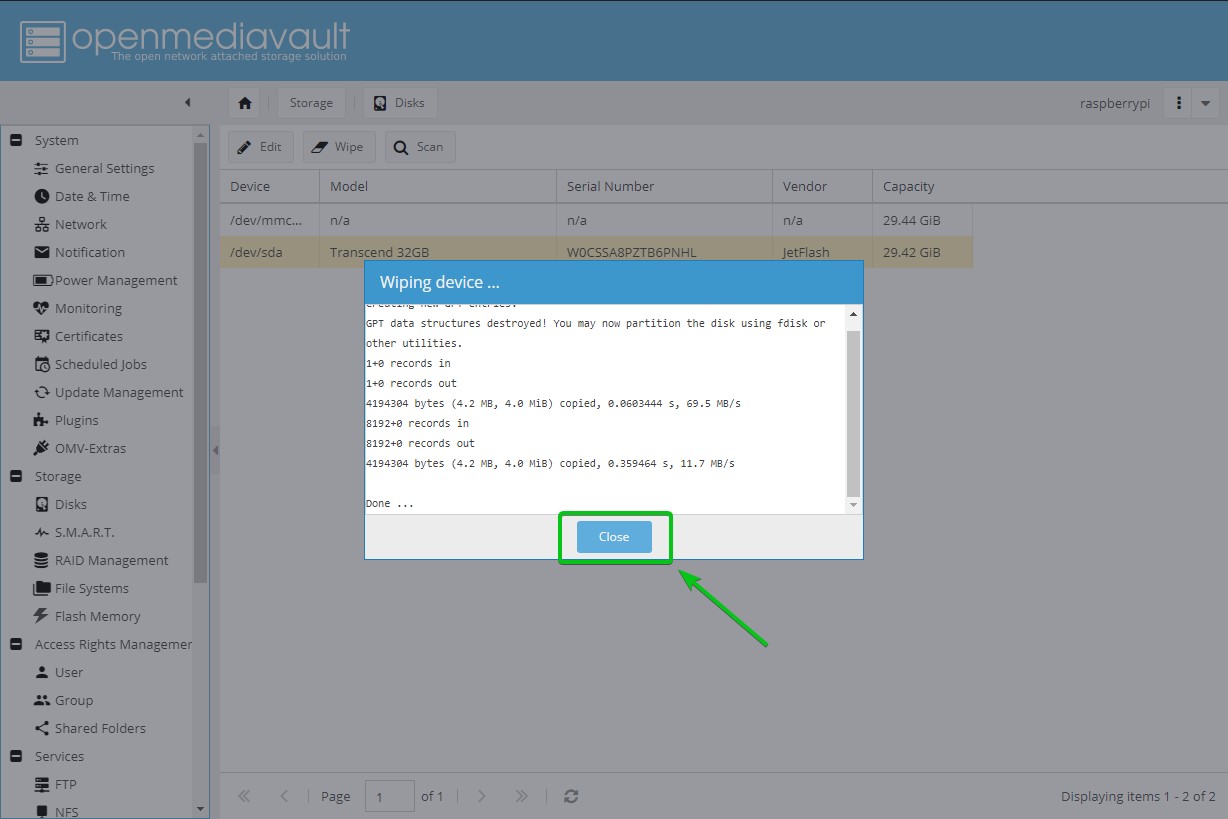This screenshot has width=1228, height=819.
Task: Click the 29.44 GiB capacity cell
Action: pyautogui.click(x=923, y=220)
